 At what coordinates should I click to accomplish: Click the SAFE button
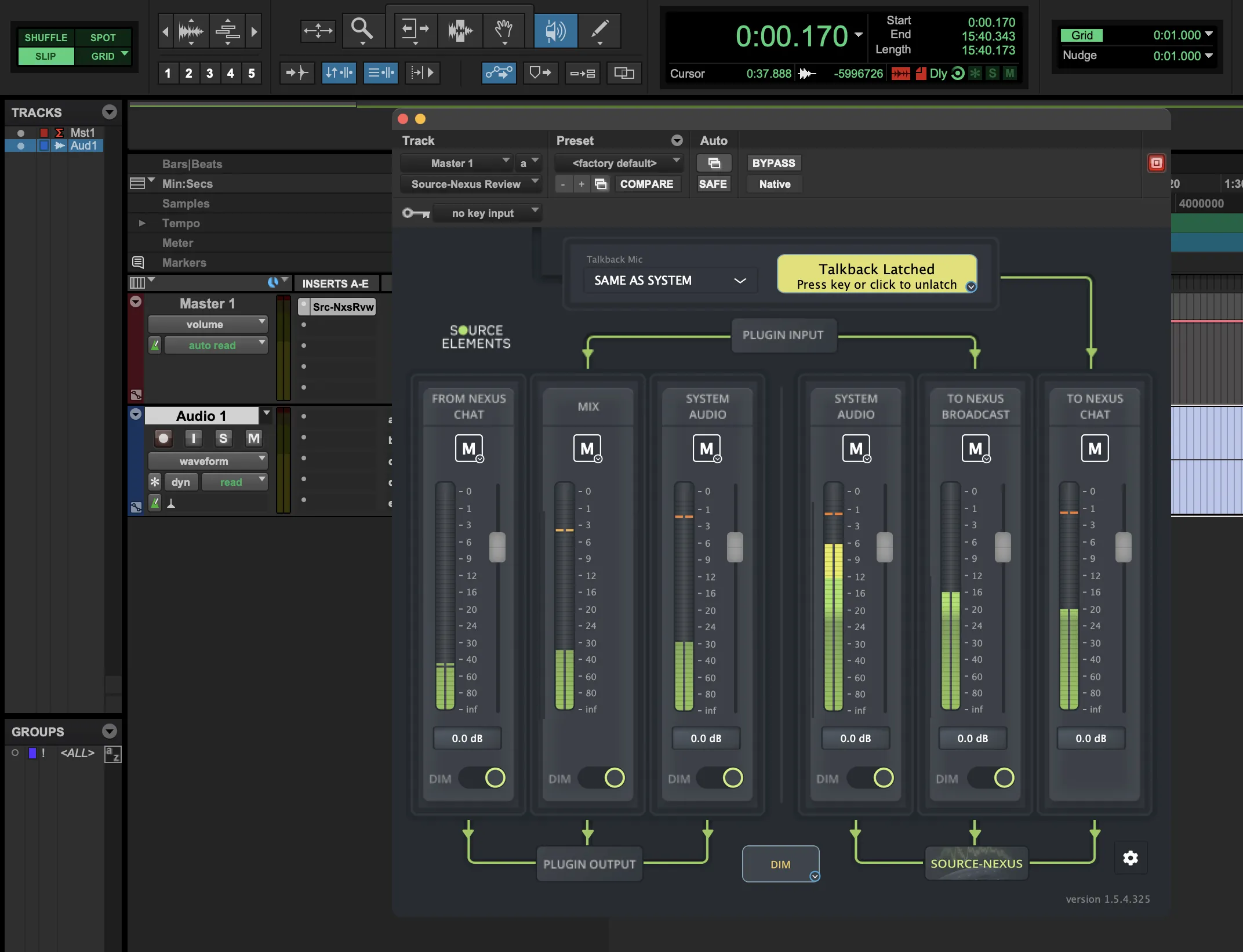pyautogui.click(x=713, y=184)
